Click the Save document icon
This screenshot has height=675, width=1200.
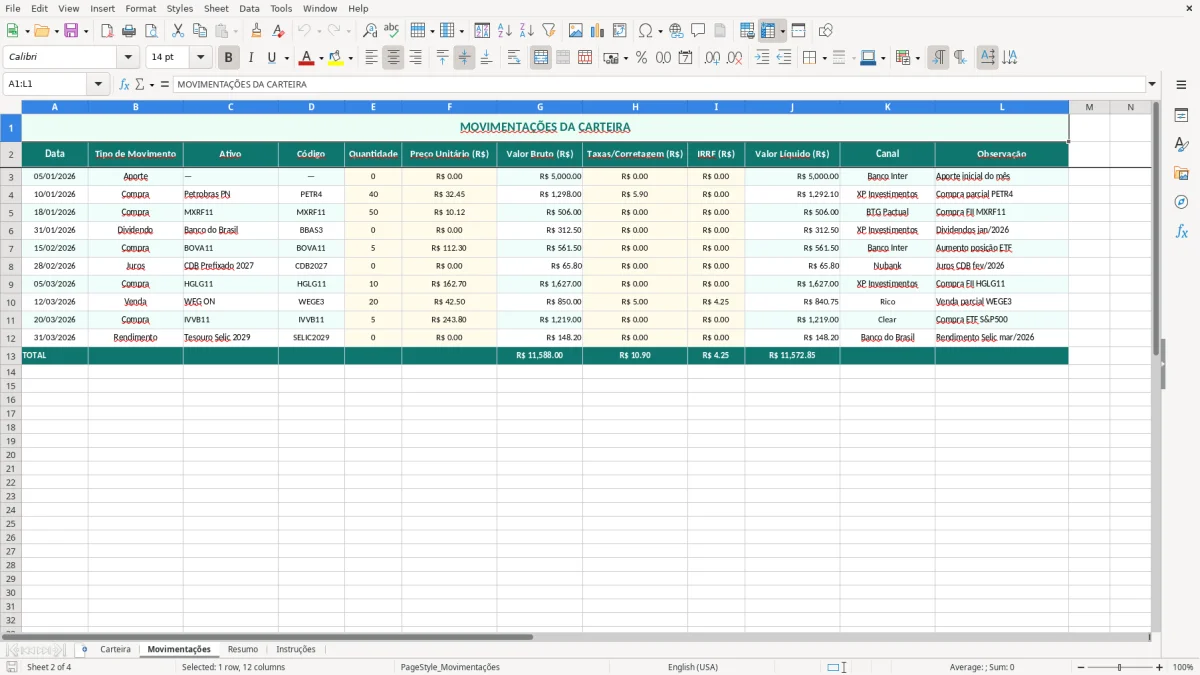[x=71, y=31]
